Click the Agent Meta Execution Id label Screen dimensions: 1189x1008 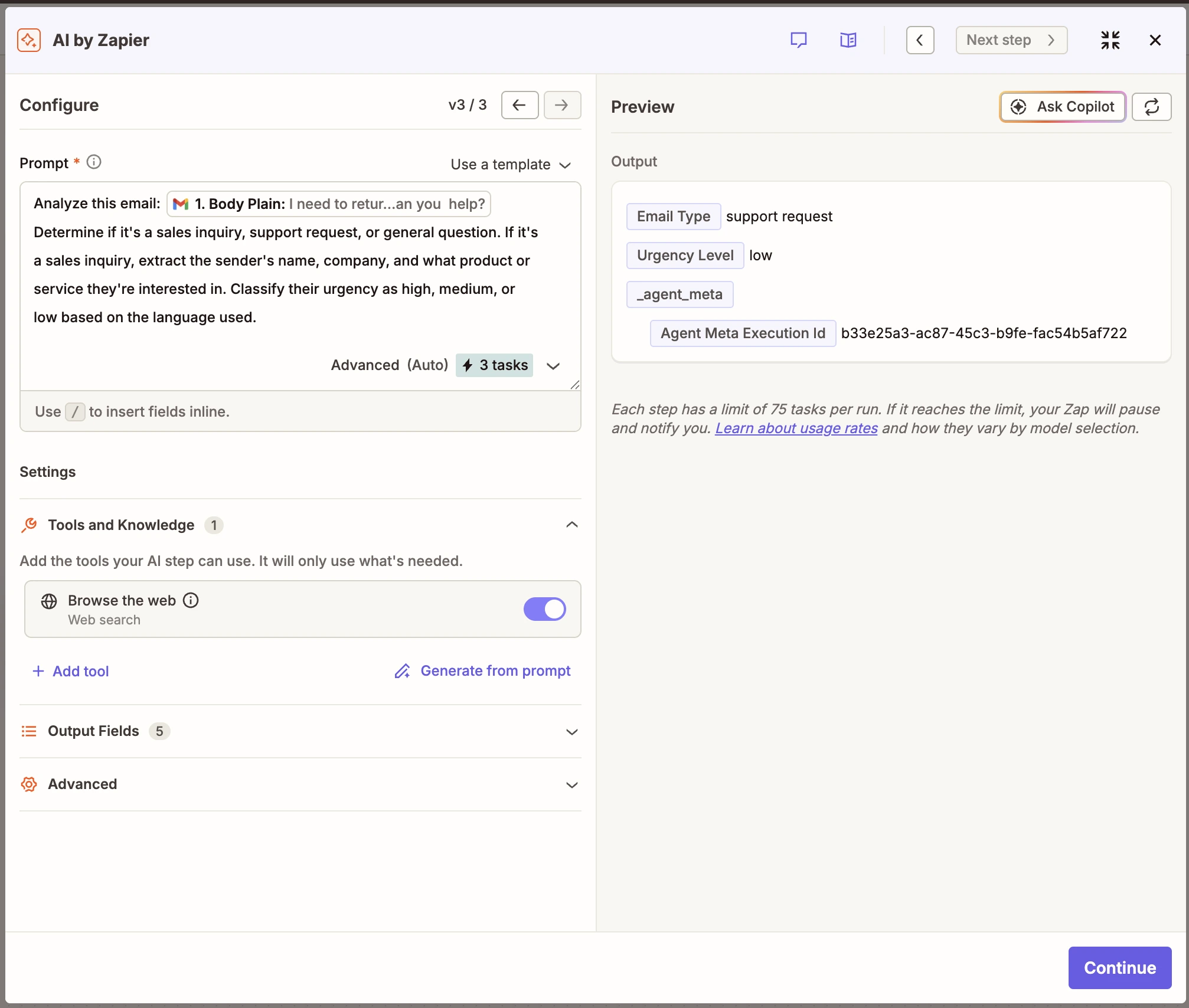point(743,333)
